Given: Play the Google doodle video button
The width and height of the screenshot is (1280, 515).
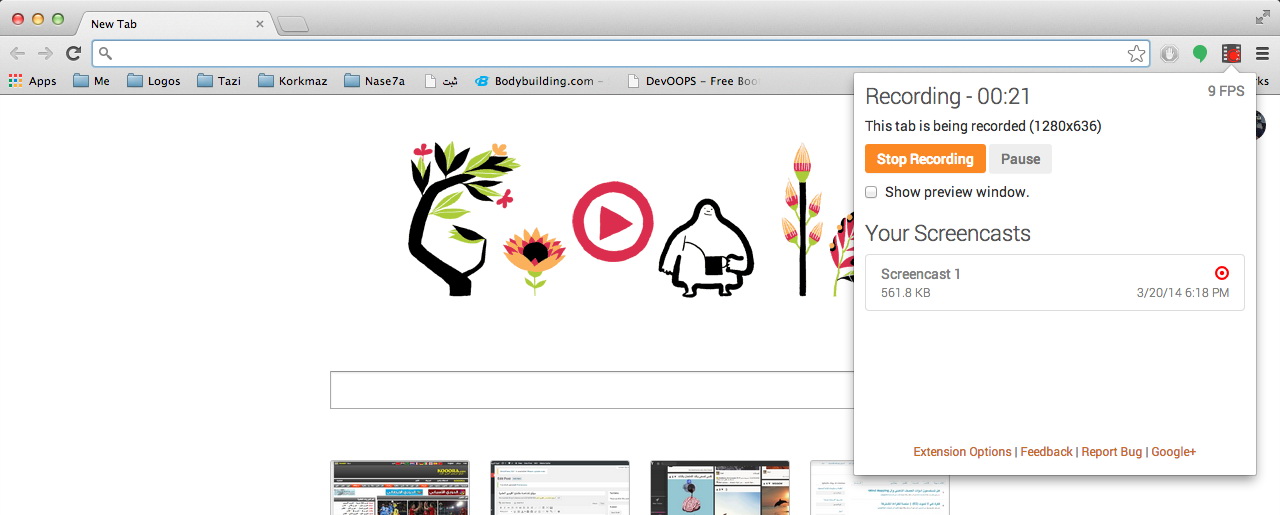Looking at the screenshot, I should pos(612,222).
